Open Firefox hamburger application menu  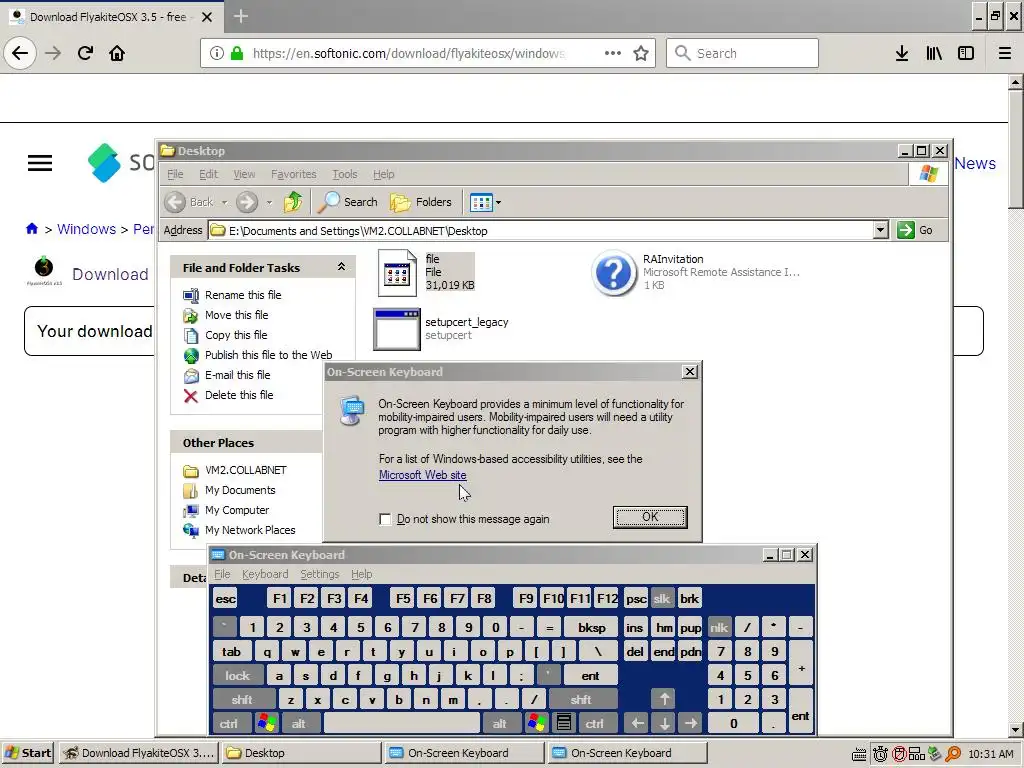coord(1004,53)
